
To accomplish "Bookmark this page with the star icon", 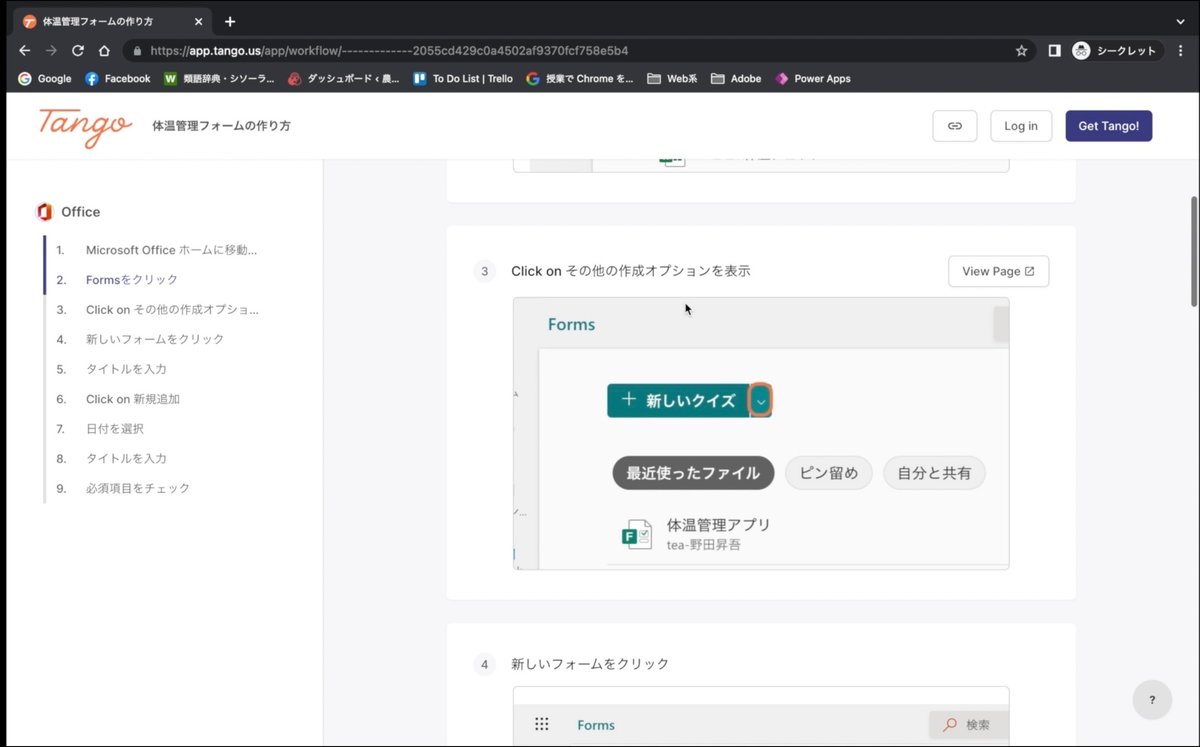I will tap(1021, 50).
